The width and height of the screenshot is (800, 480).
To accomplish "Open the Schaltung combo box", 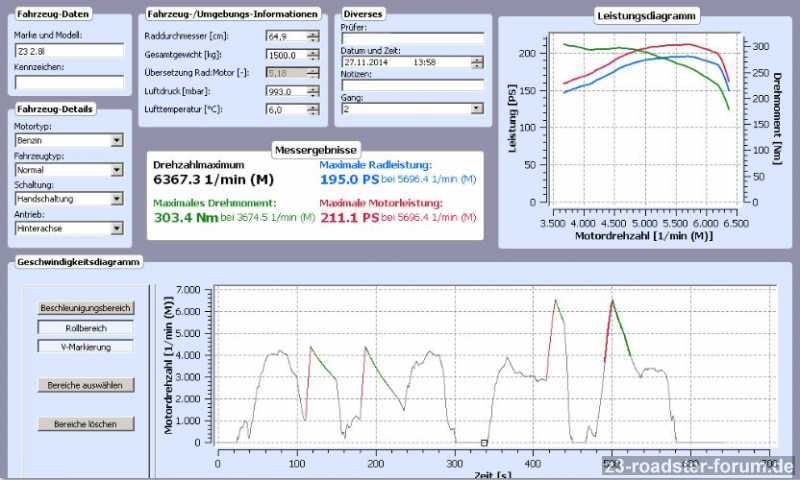I will [x=117, y=199].
